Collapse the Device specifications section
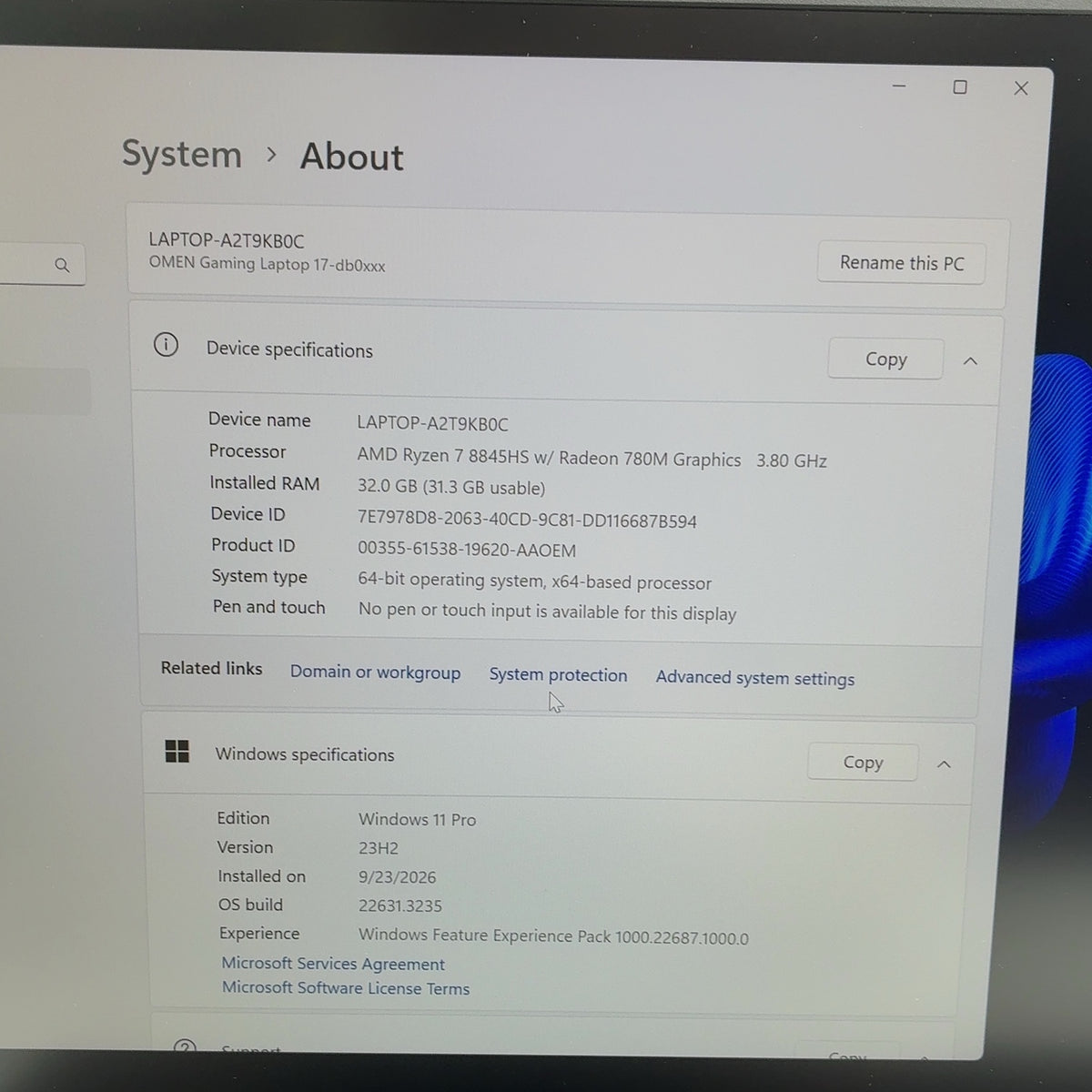1092x1092 pixels. point(971,361)
